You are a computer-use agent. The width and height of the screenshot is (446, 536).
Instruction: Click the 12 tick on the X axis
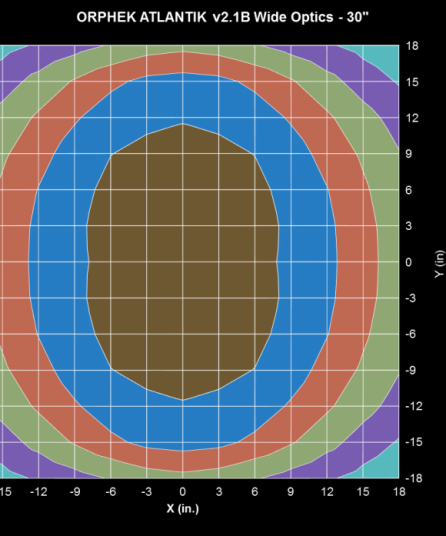[x=327, y=492]
